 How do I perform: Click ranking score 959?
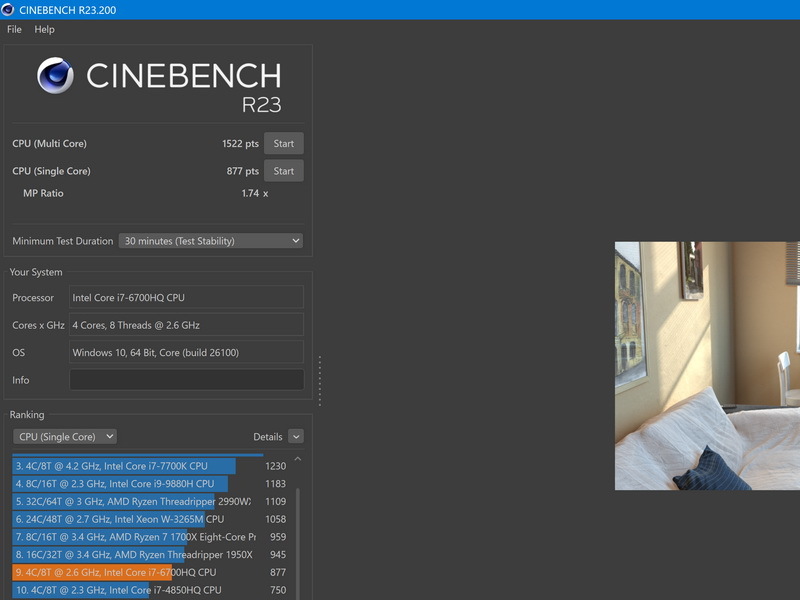[x=278, y=537]
